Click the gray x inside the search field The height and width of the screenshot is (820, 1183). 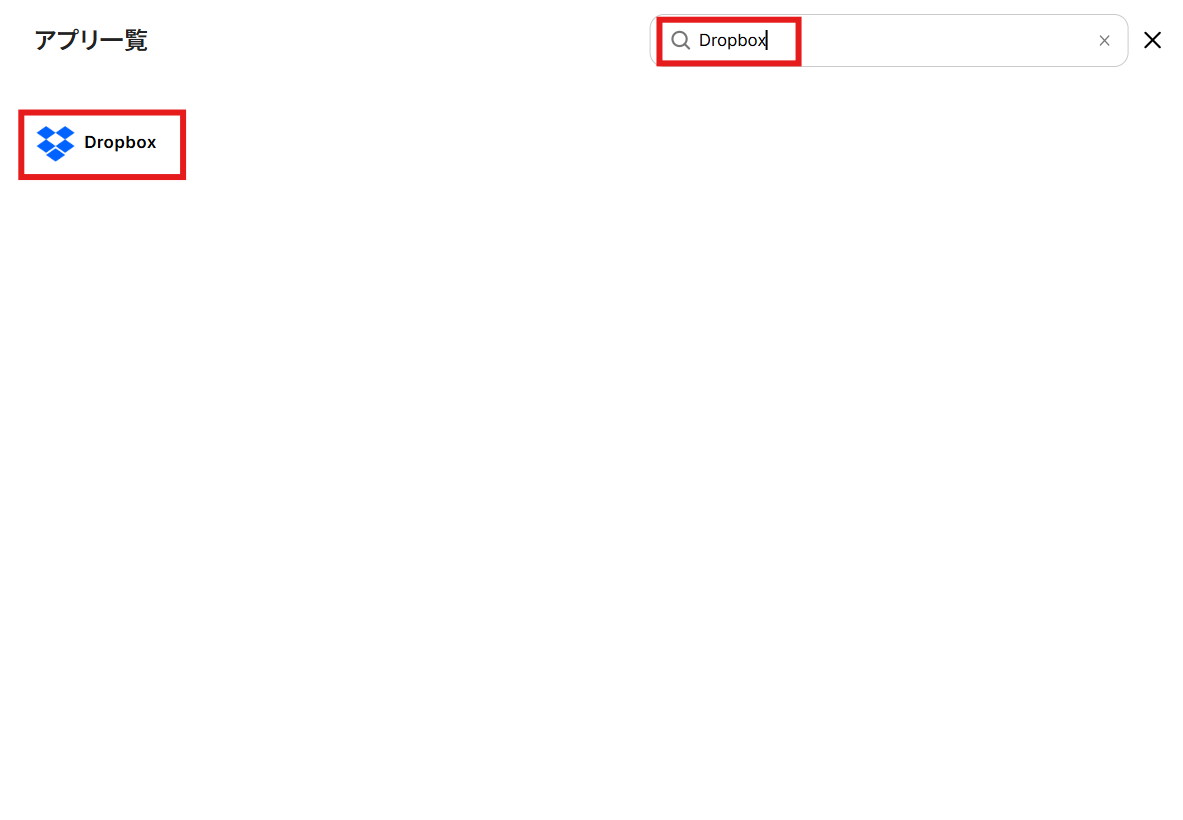[1104, 41]
